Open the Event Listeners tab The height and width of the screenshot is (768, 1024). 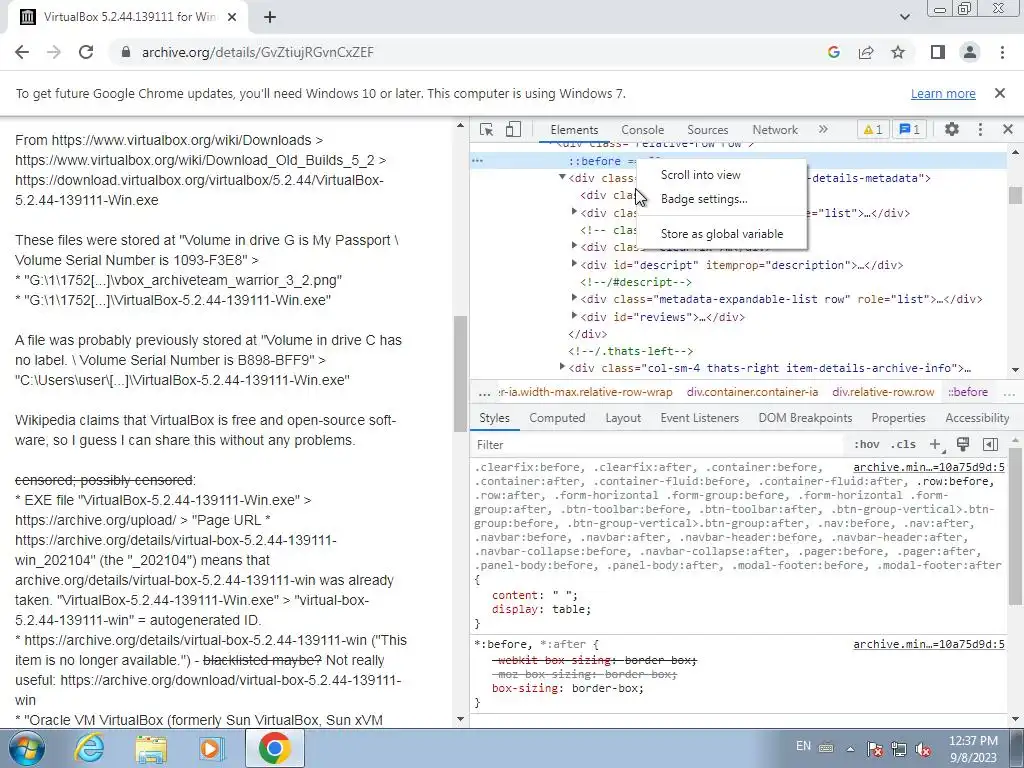coord(699,418)
